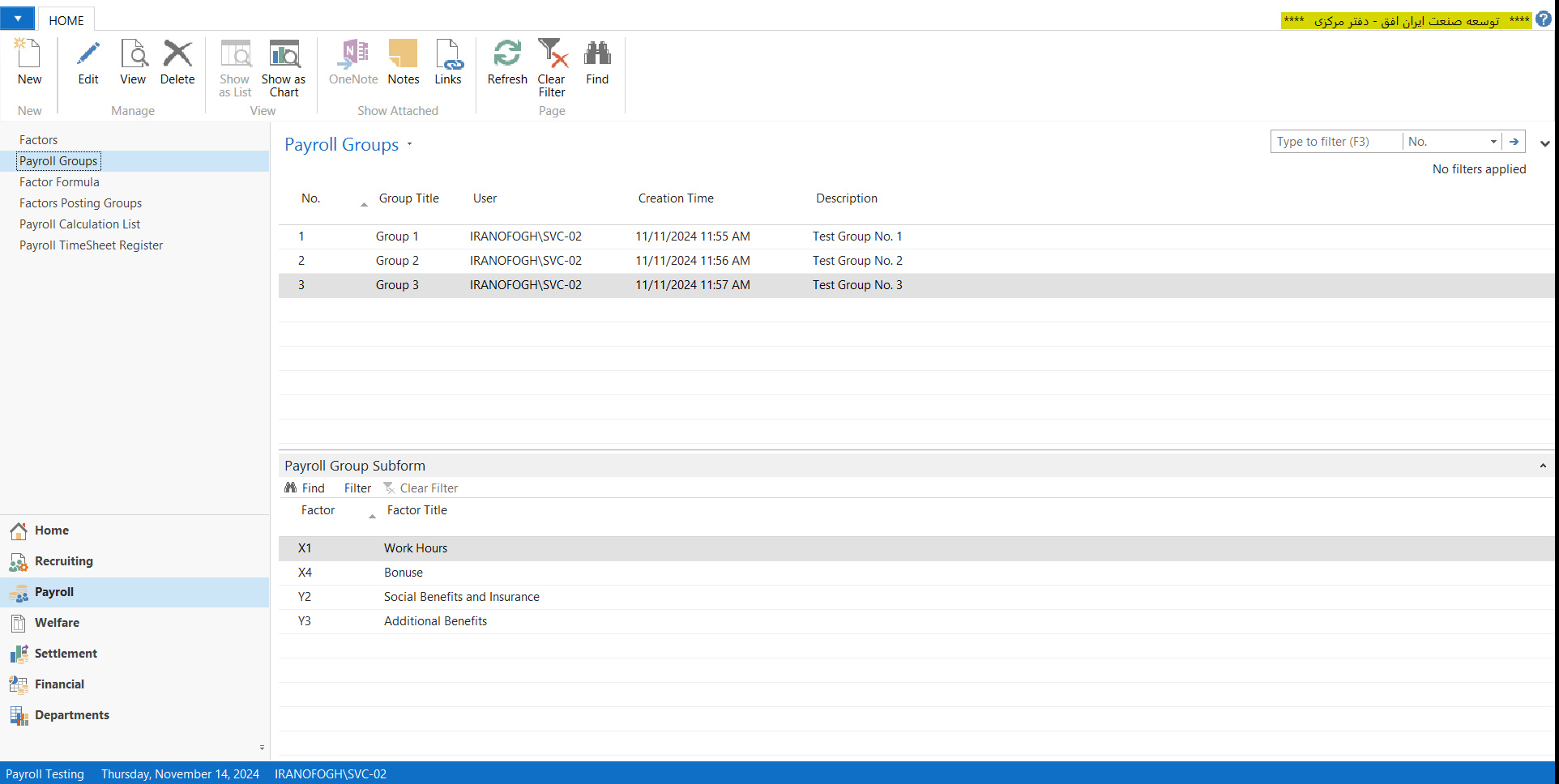Click the filter go arrow button
The height and width of the screenshot is (784, 1559).
pos(1514,142)
